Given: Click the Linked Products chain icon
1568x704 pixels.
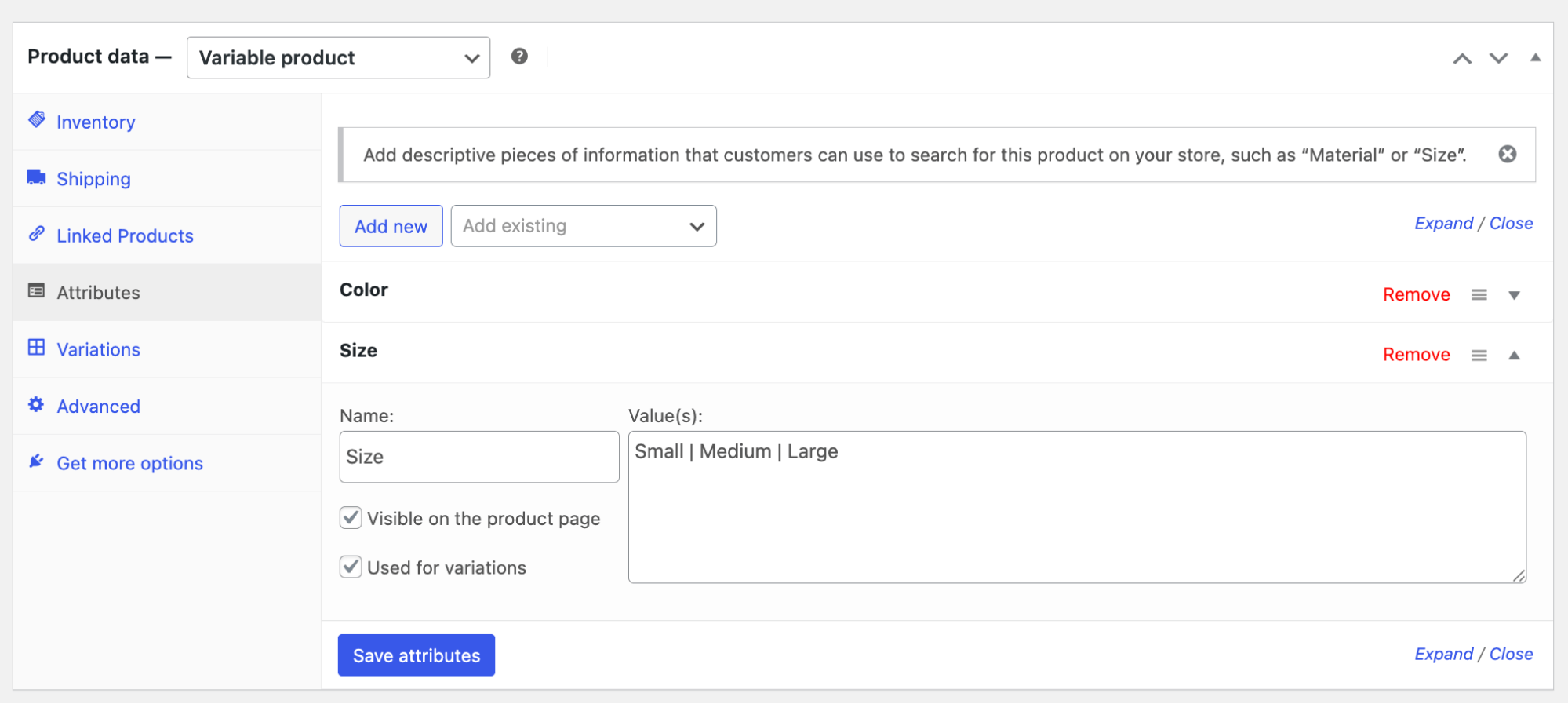Looking at the screenshot, I should [37, 234].
